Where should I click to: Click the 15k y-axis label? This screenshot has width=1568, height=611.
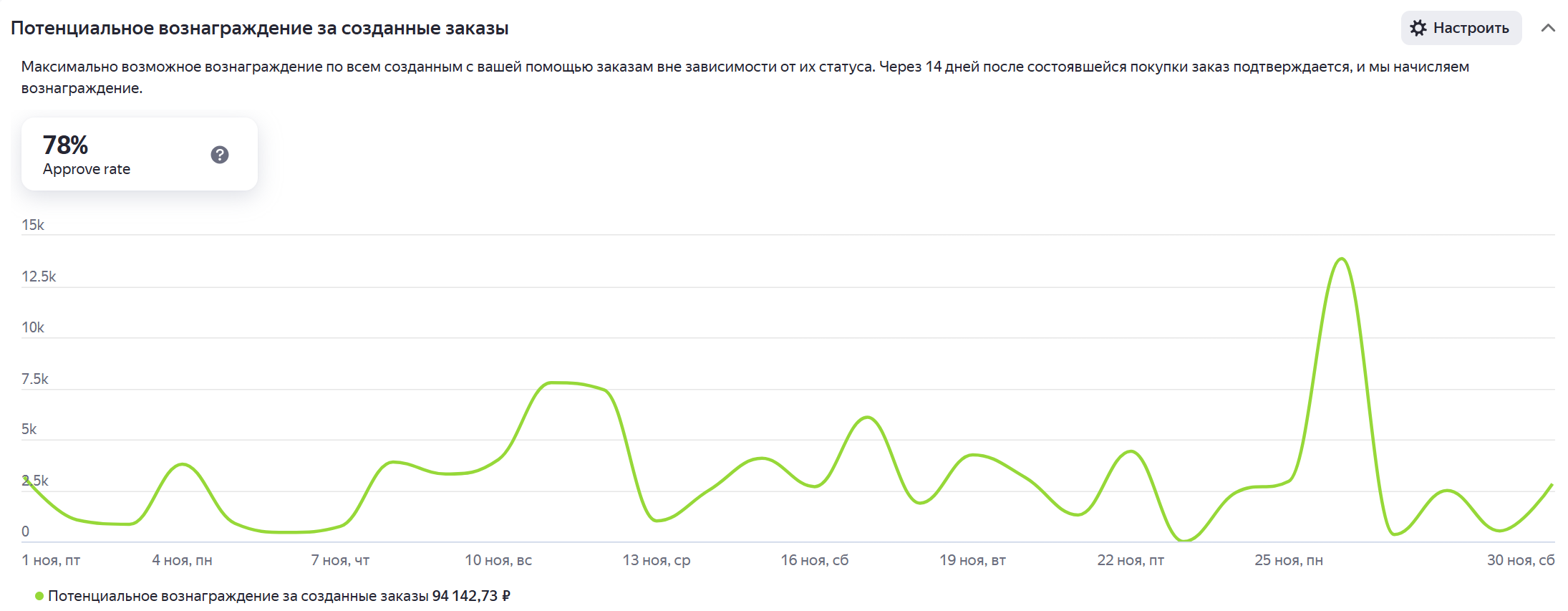[33, 225]
